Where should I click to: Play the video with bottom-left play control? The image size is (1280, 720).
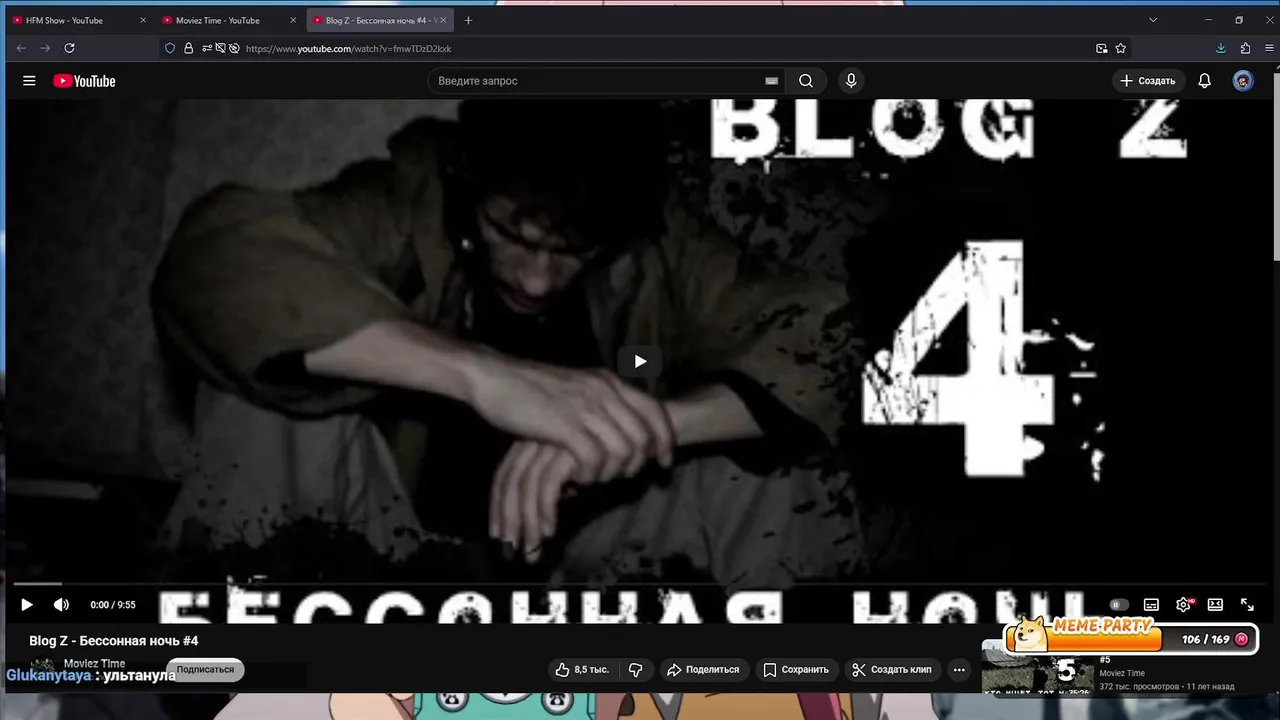(x=27, y=604)
